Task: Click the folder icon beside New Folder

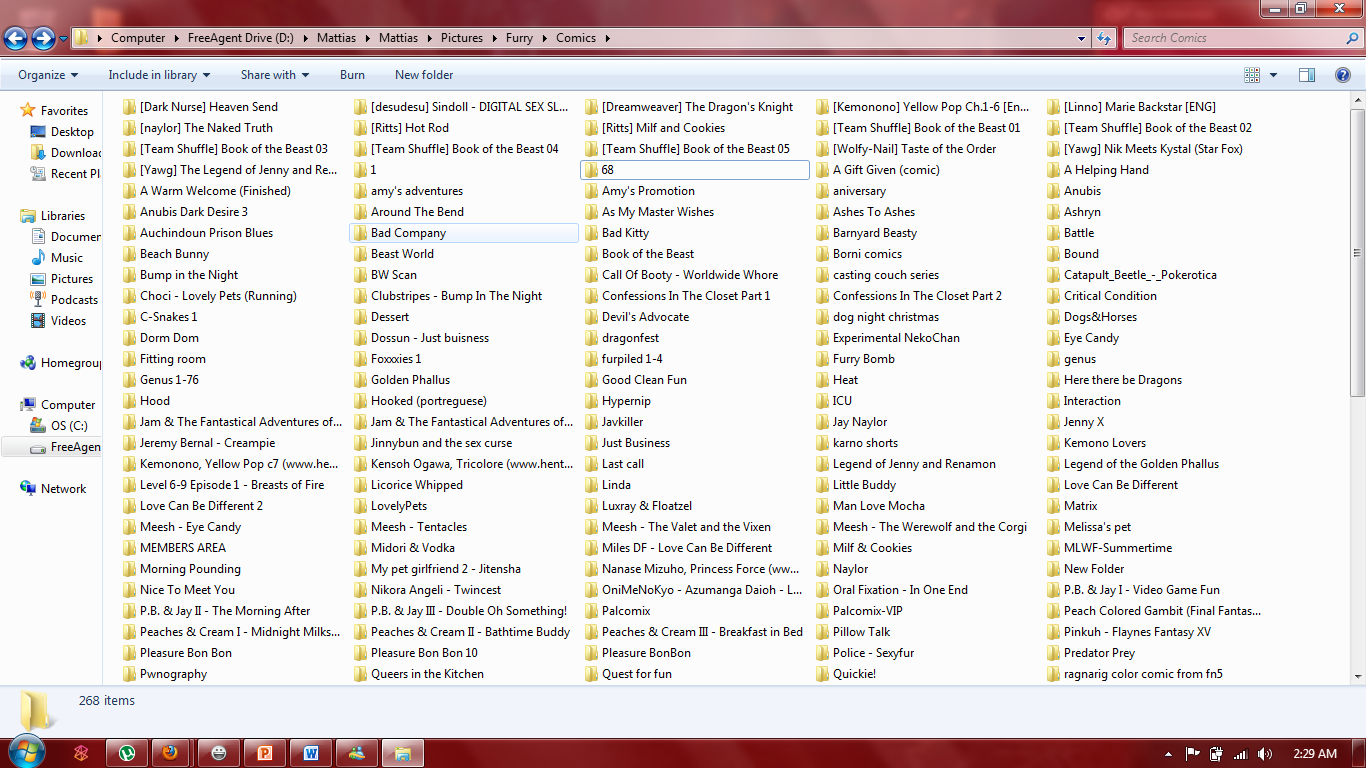Action: click(1053, 569)
